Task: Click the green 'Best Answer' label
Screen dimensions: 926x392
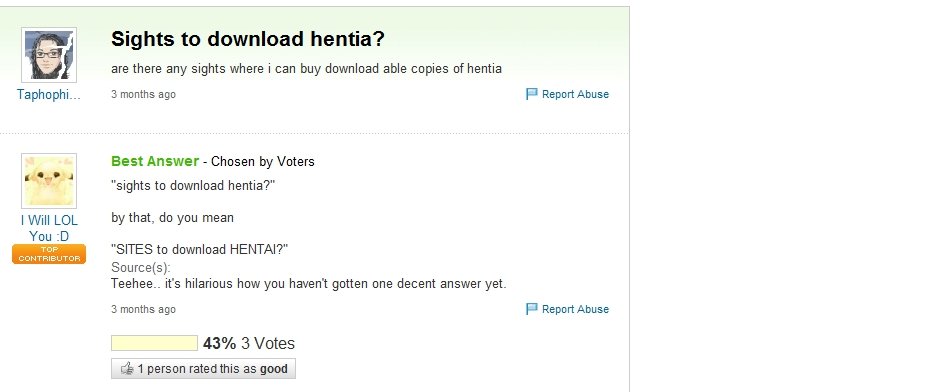Action: (155, 161)
